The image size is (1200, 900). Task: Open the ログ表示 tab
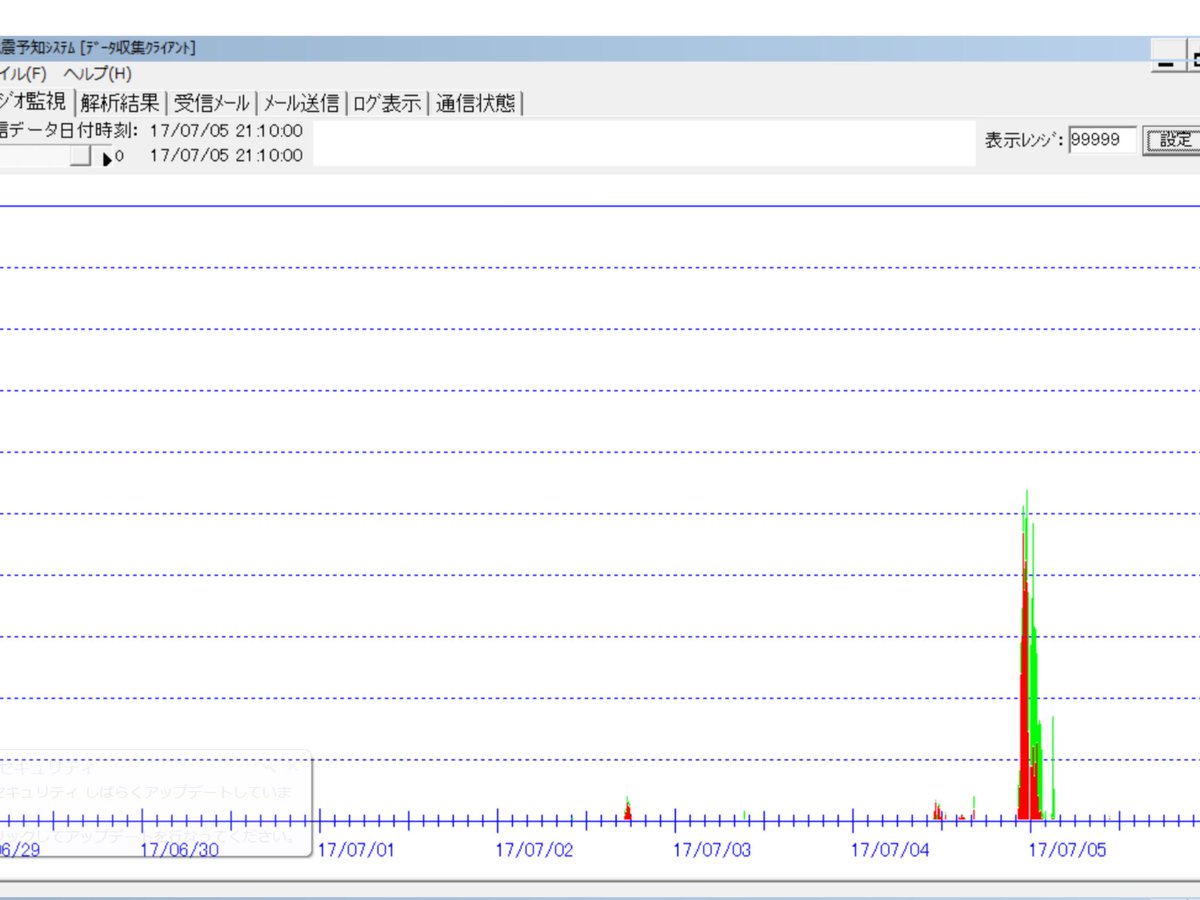click(x=387, y=103)
